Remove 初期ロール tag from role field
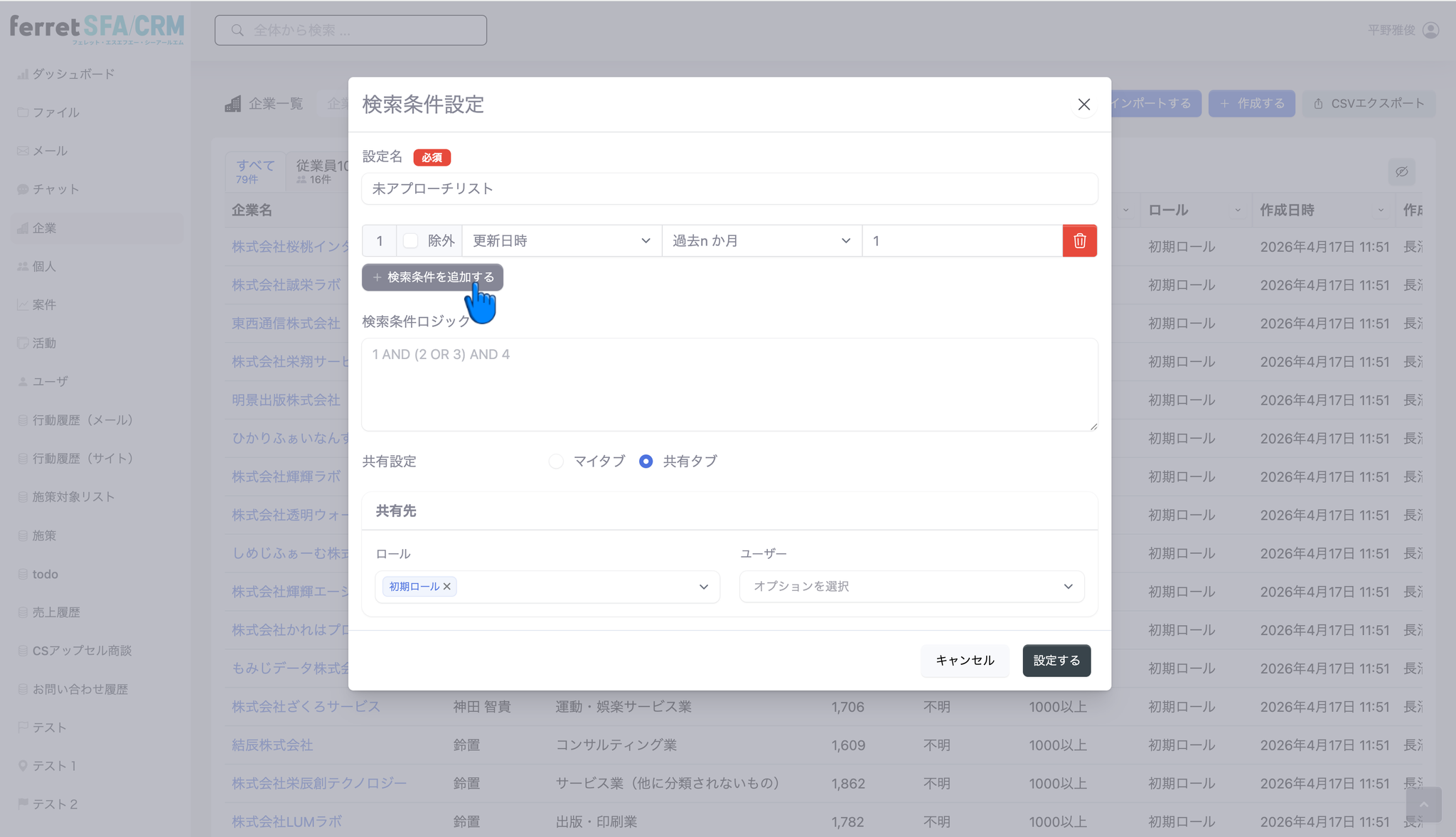This screenshot has height=837, width=1456. 447,587
